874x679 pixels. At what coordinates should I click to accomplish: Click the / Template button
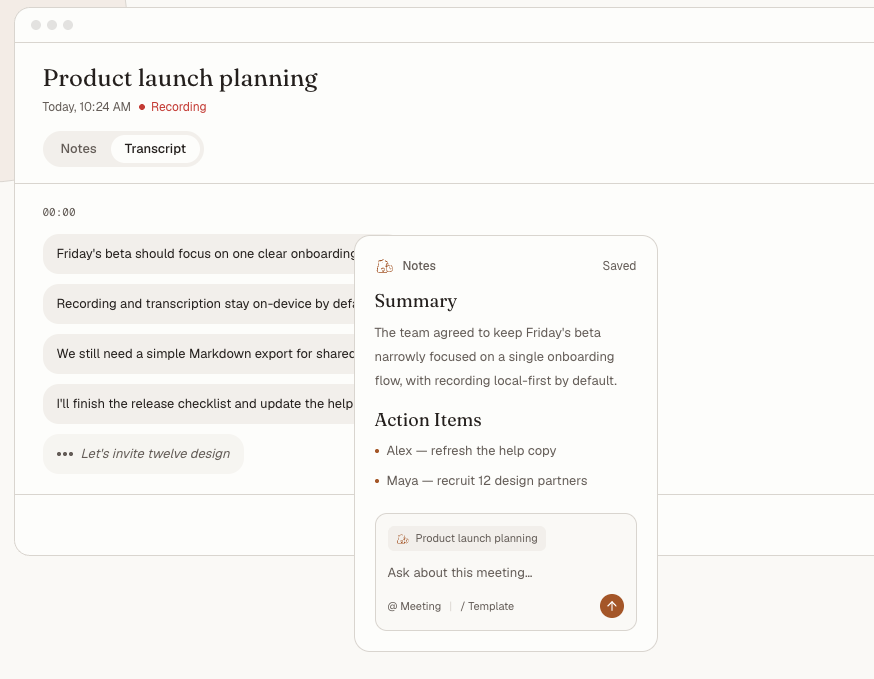point(487,606)
